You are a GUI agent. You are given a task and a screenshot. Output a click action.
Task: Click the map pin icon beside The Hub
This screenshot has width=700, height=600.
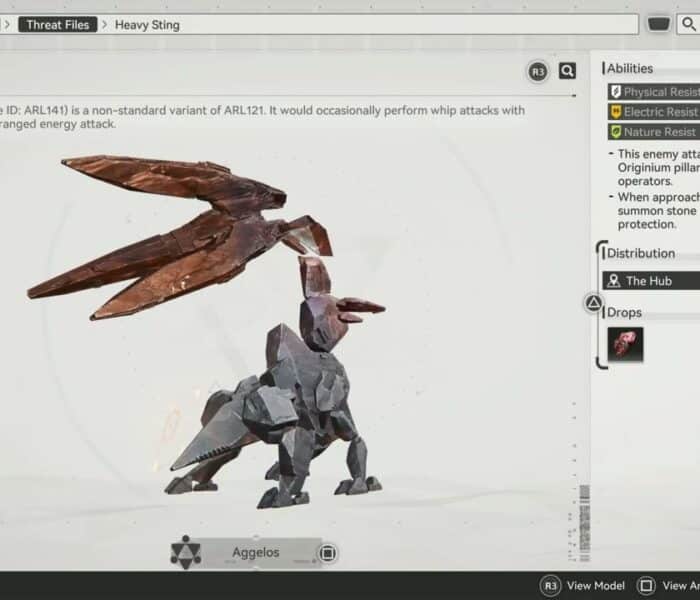coord(614,281)
